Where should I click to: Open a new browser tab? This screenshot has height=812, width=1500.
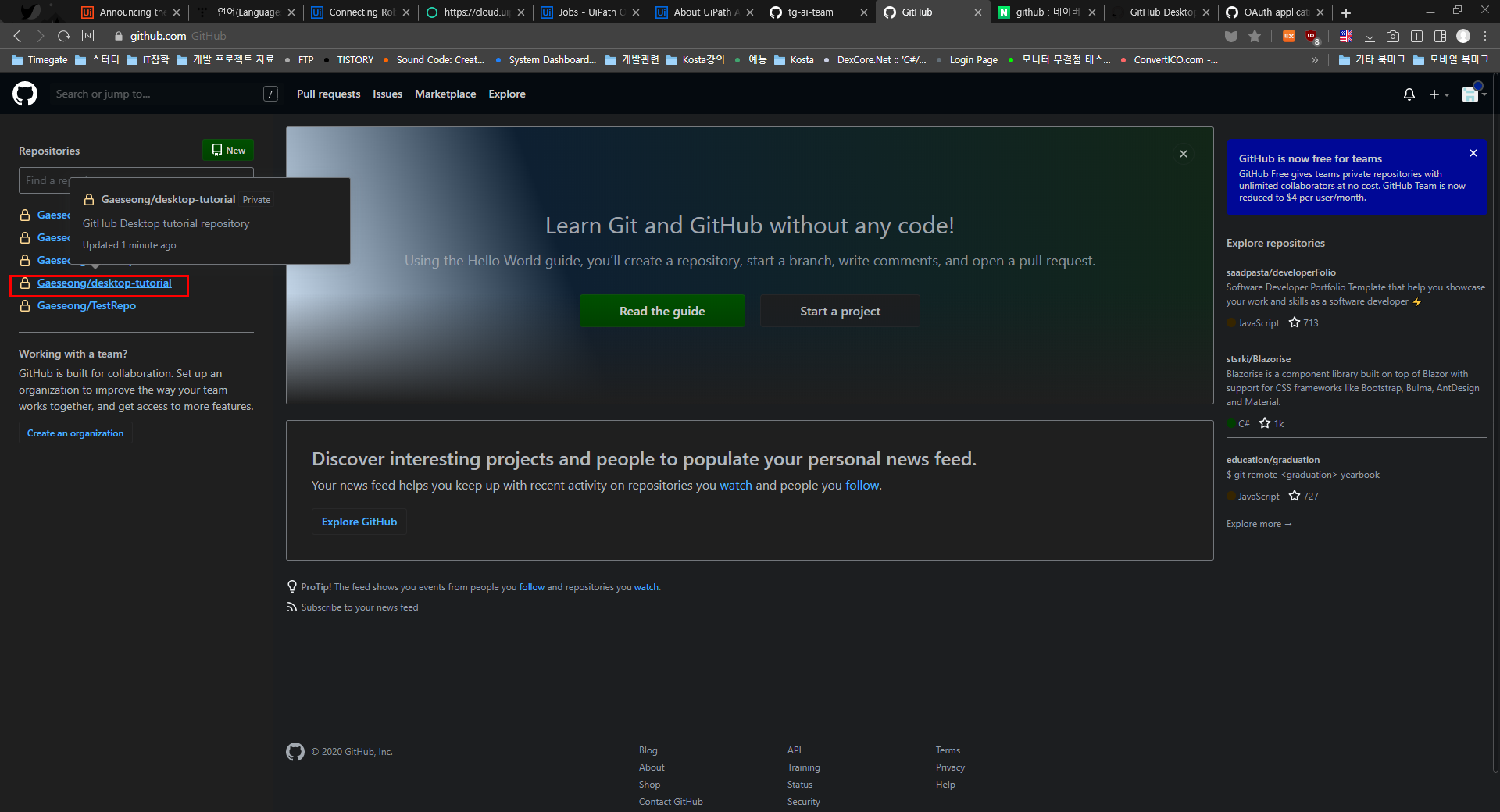pyautogui.click(x=1346, y=12)
